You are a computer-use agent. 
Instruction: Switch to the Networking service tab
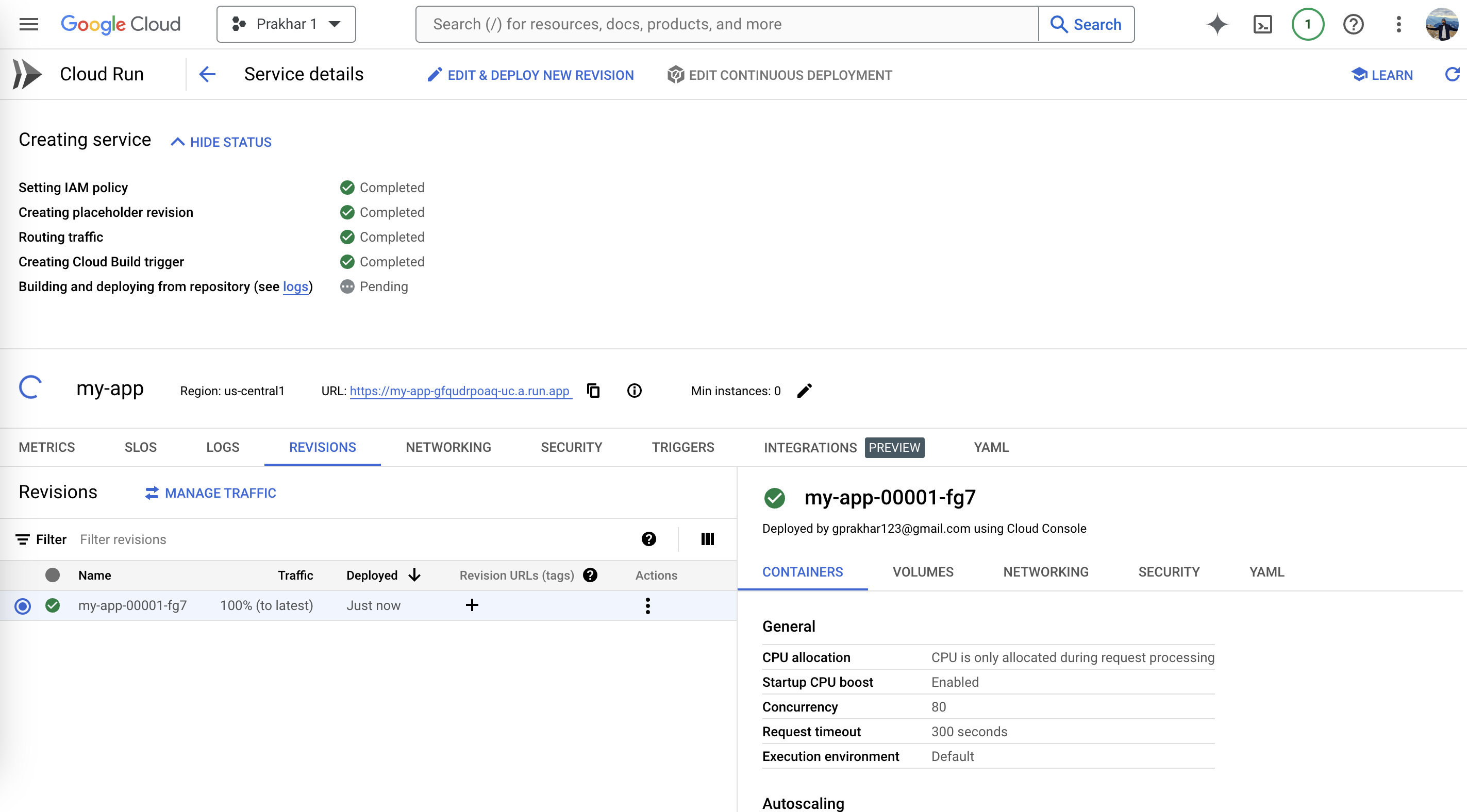[448, 447]
